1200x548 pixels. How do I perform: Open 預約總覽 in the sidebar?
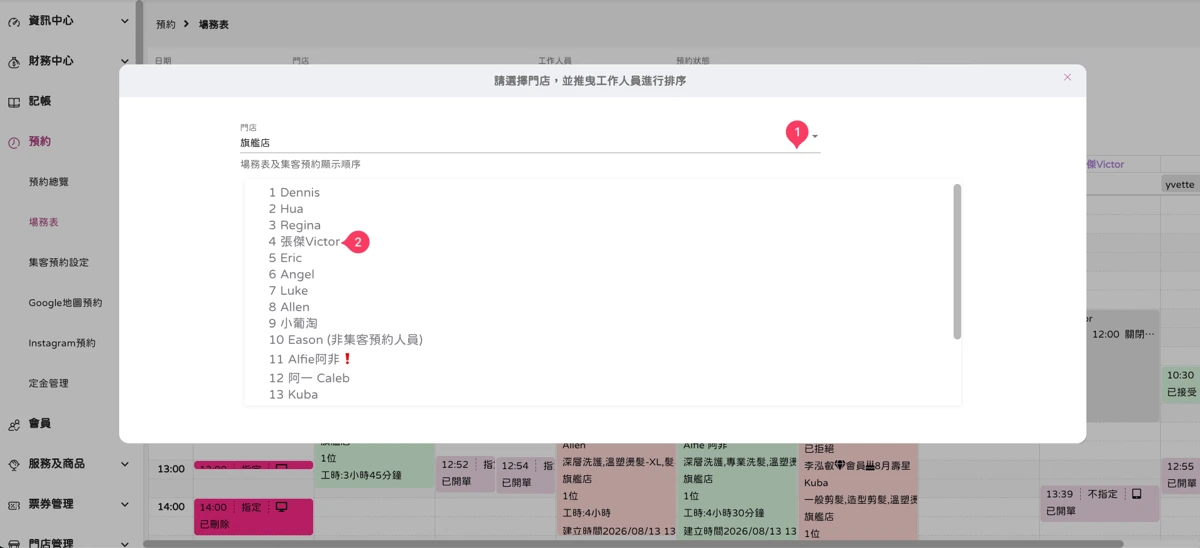pyautogui.click(x=49, y=182)
